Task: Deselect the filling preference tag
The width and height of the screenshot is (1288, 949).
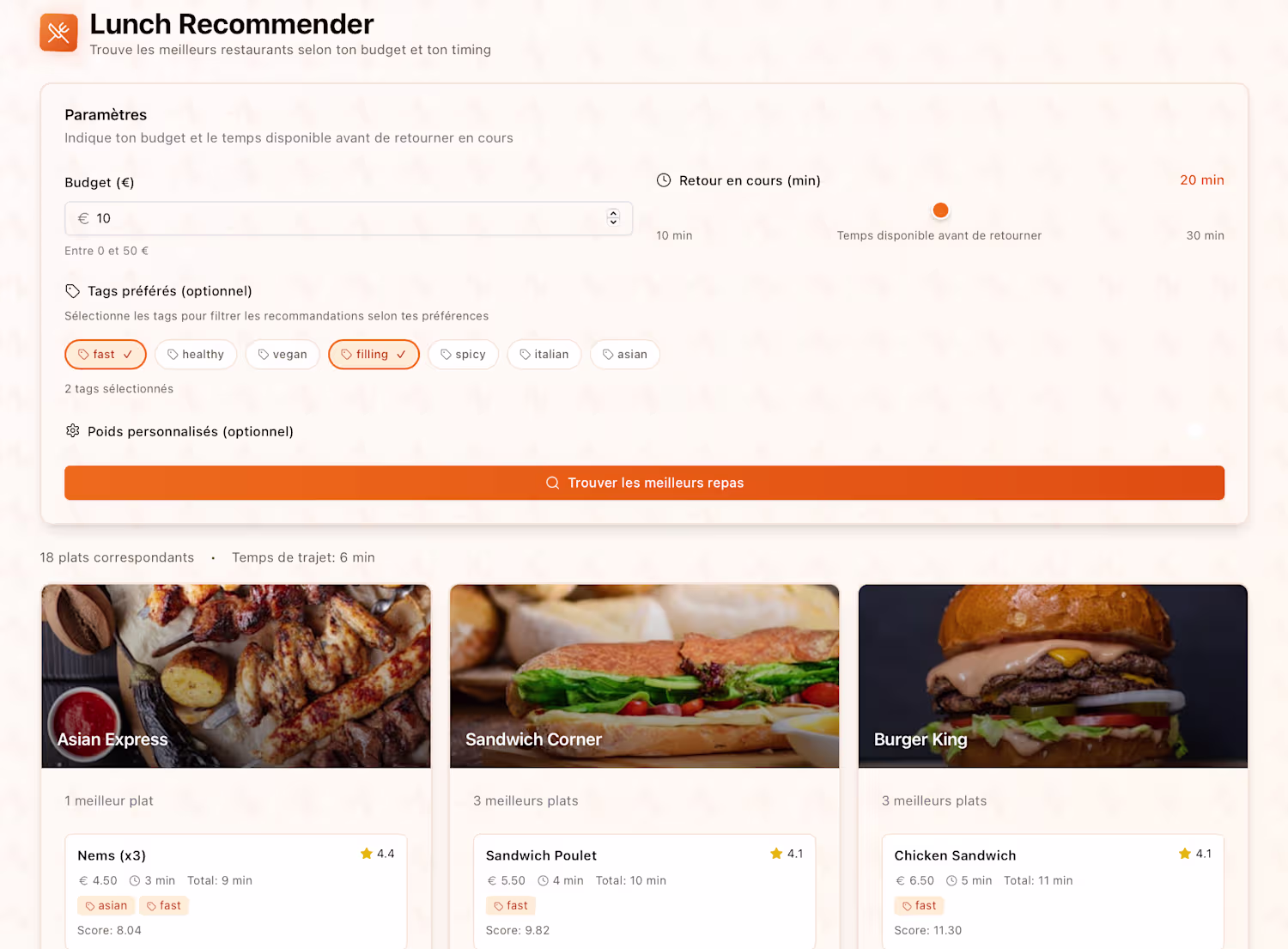Action: (x=374, y=355)
